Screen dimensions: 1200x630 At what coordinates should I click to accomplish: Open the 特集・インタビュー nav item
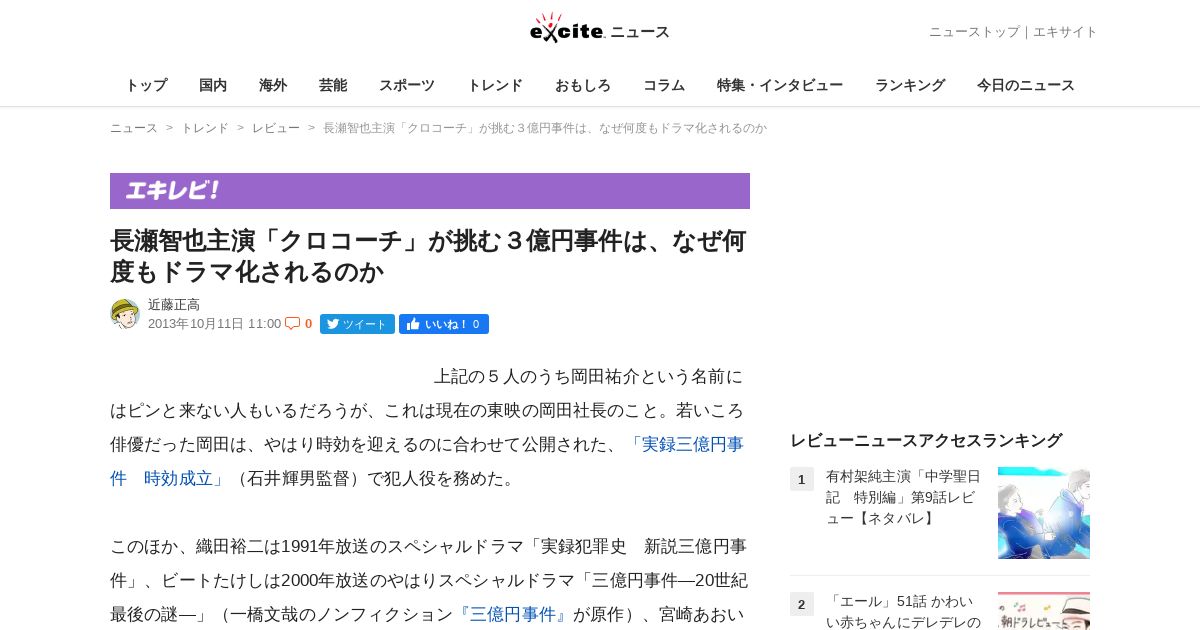[x=780, y=85]
